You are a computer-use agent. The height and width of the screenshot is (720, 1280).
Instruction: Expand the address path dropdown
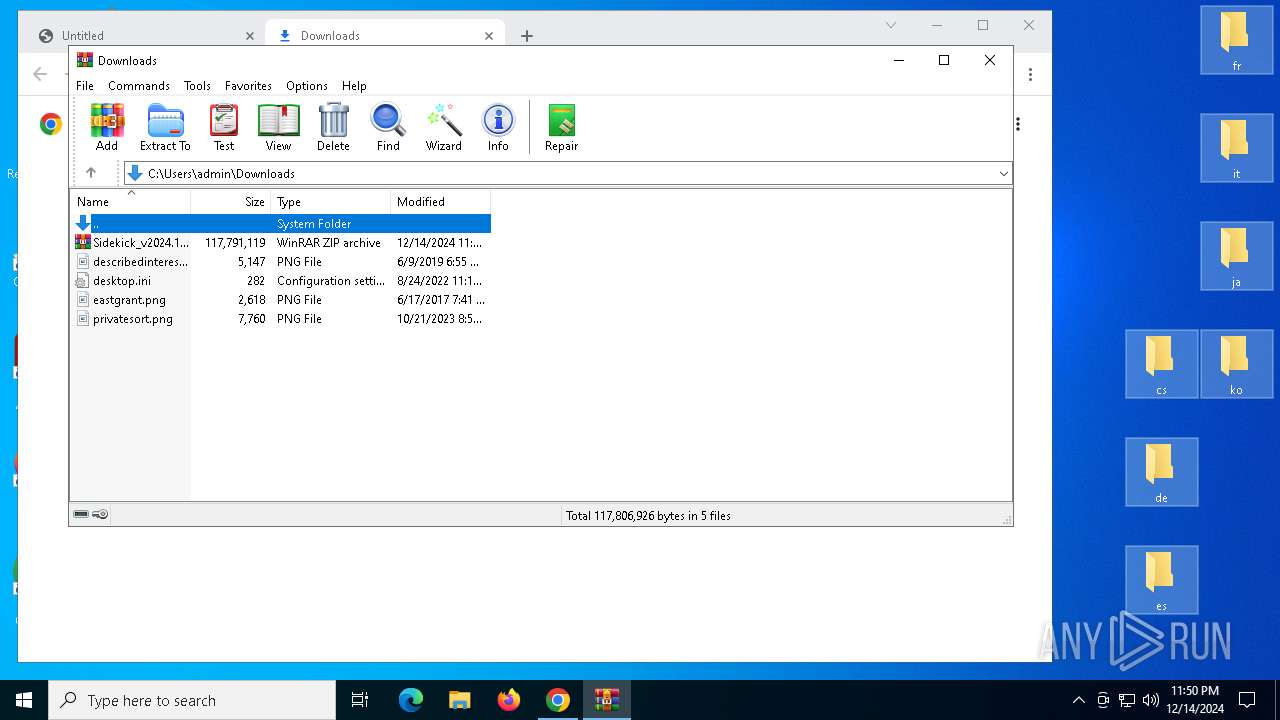coord(1003,173)
